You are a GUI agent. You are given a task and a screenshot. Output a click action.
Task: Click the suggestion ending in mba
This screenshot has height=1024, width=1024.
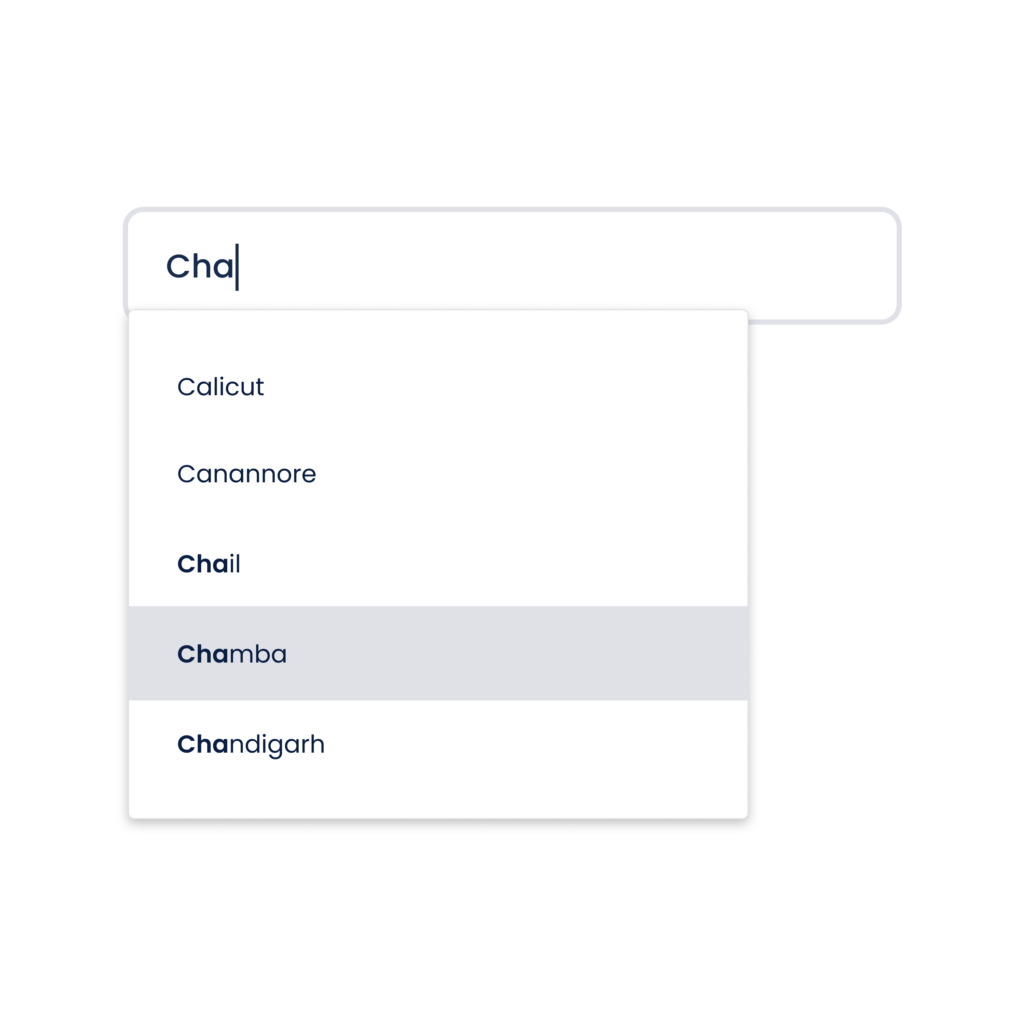(438, 653)
